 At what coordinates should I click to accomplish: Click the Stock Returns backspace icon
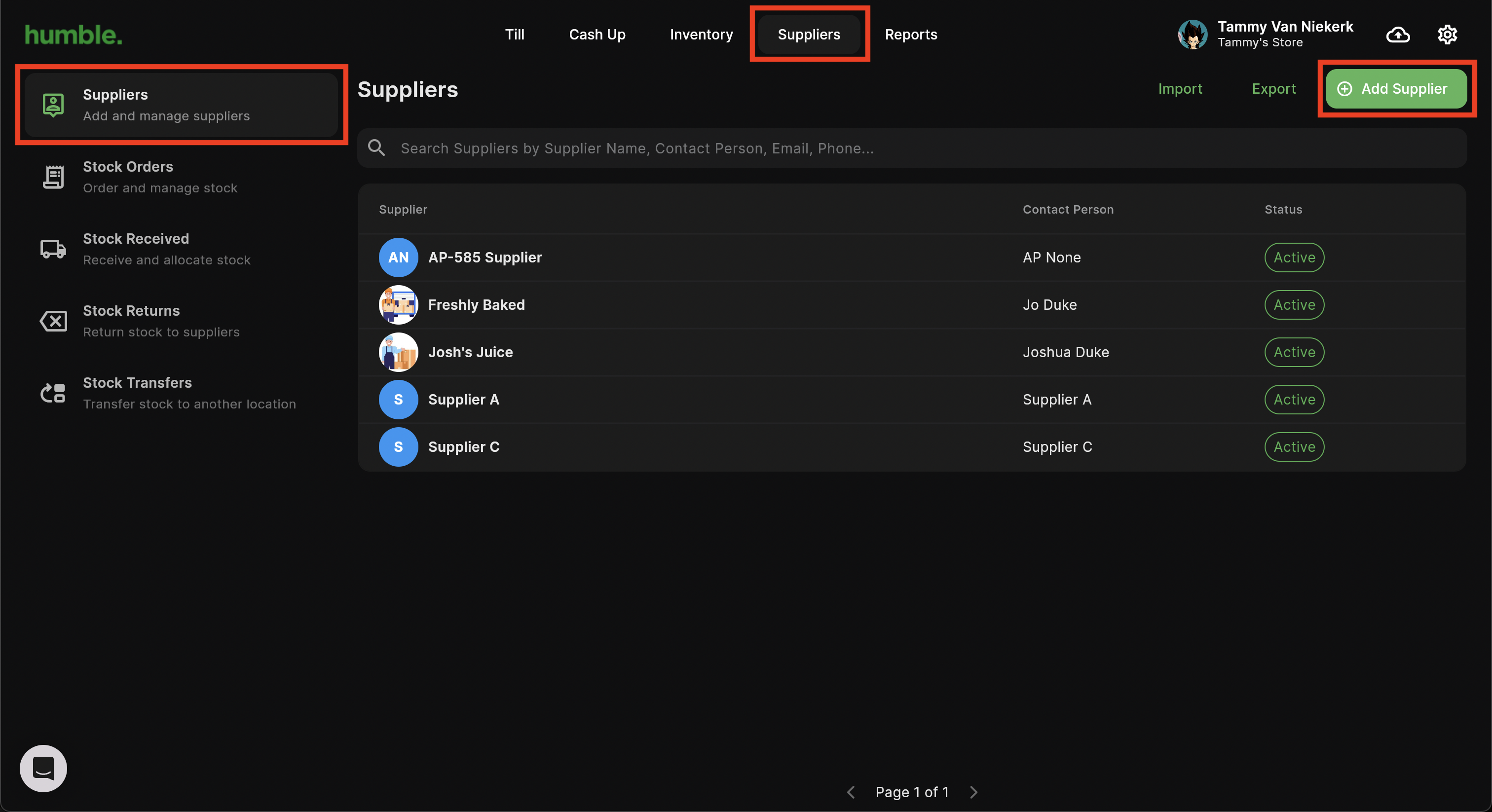point(53,321)
